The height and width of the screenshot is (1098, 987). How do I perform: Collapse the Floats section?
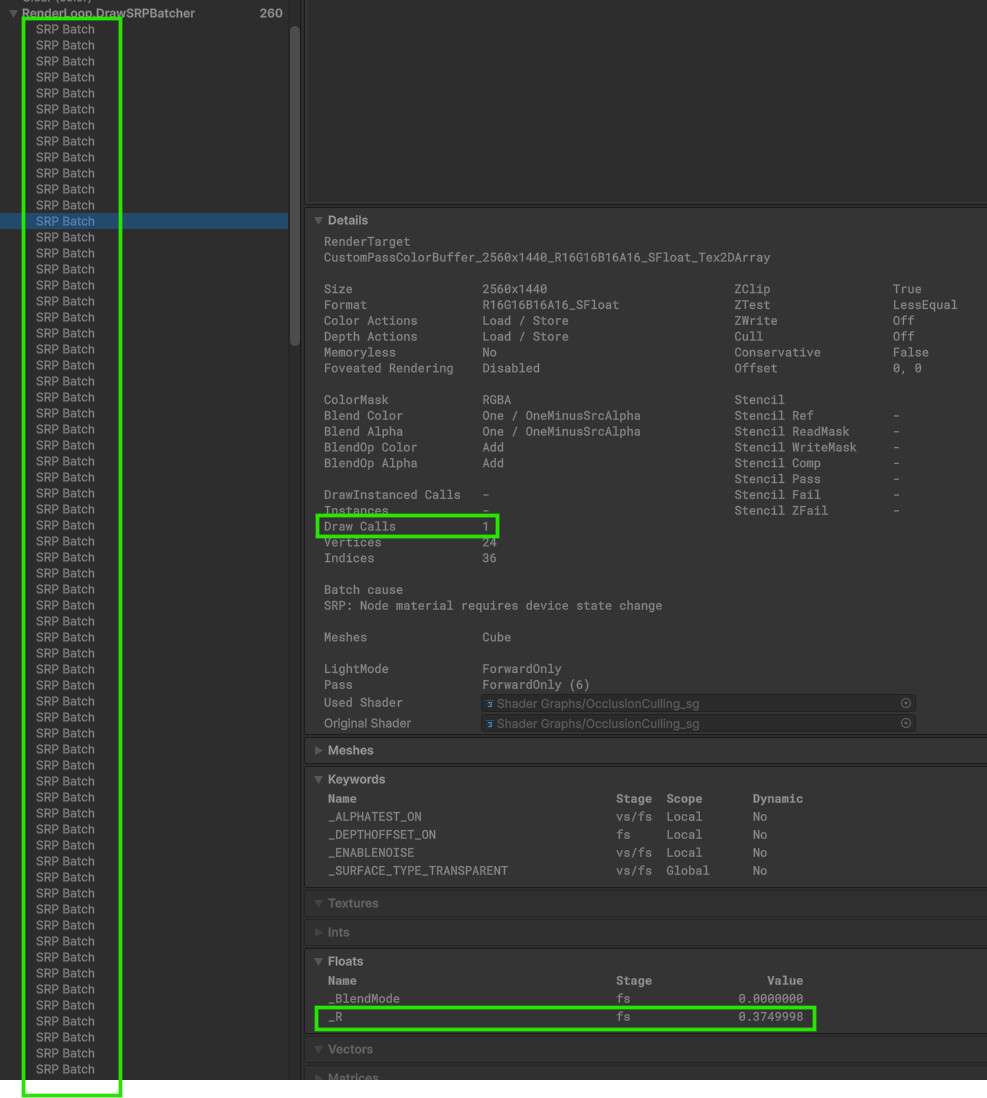click(319, 961)
